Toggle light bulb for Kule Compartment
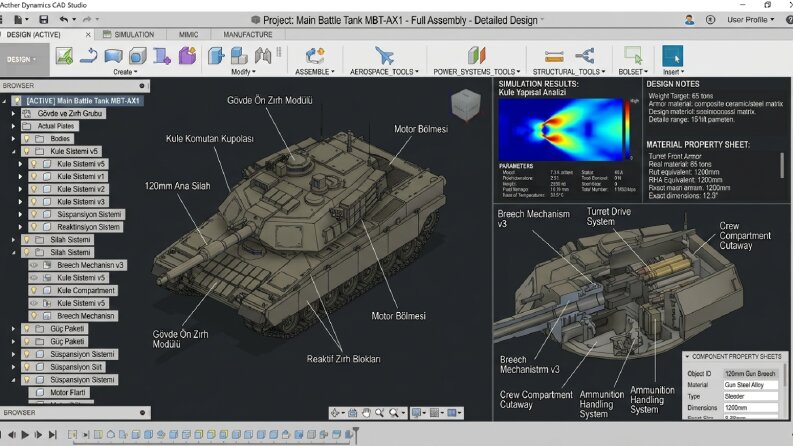 (34, 290)
